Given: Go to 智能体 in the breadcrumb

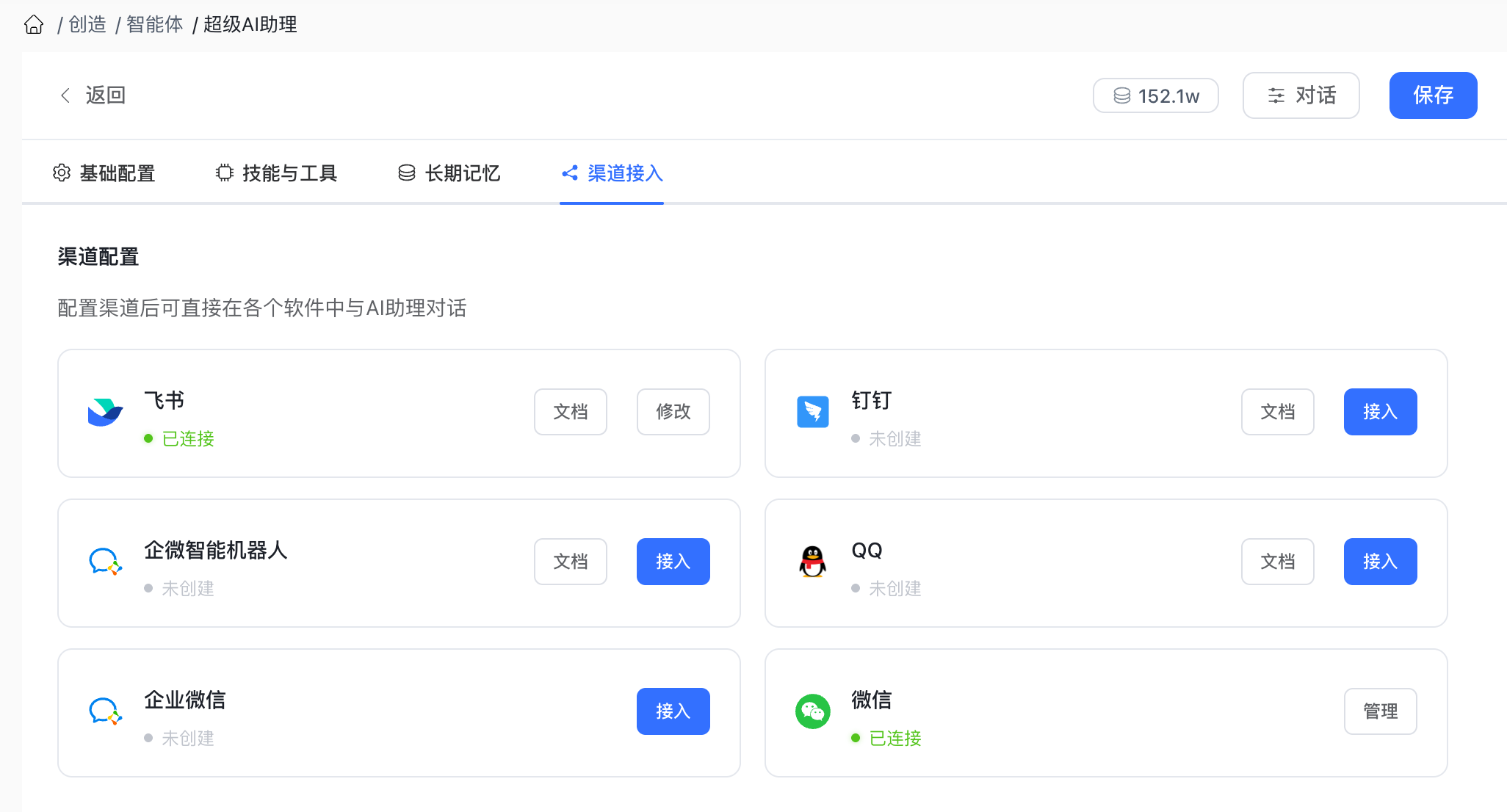Looking at the screenshot, I should [154, 25].
